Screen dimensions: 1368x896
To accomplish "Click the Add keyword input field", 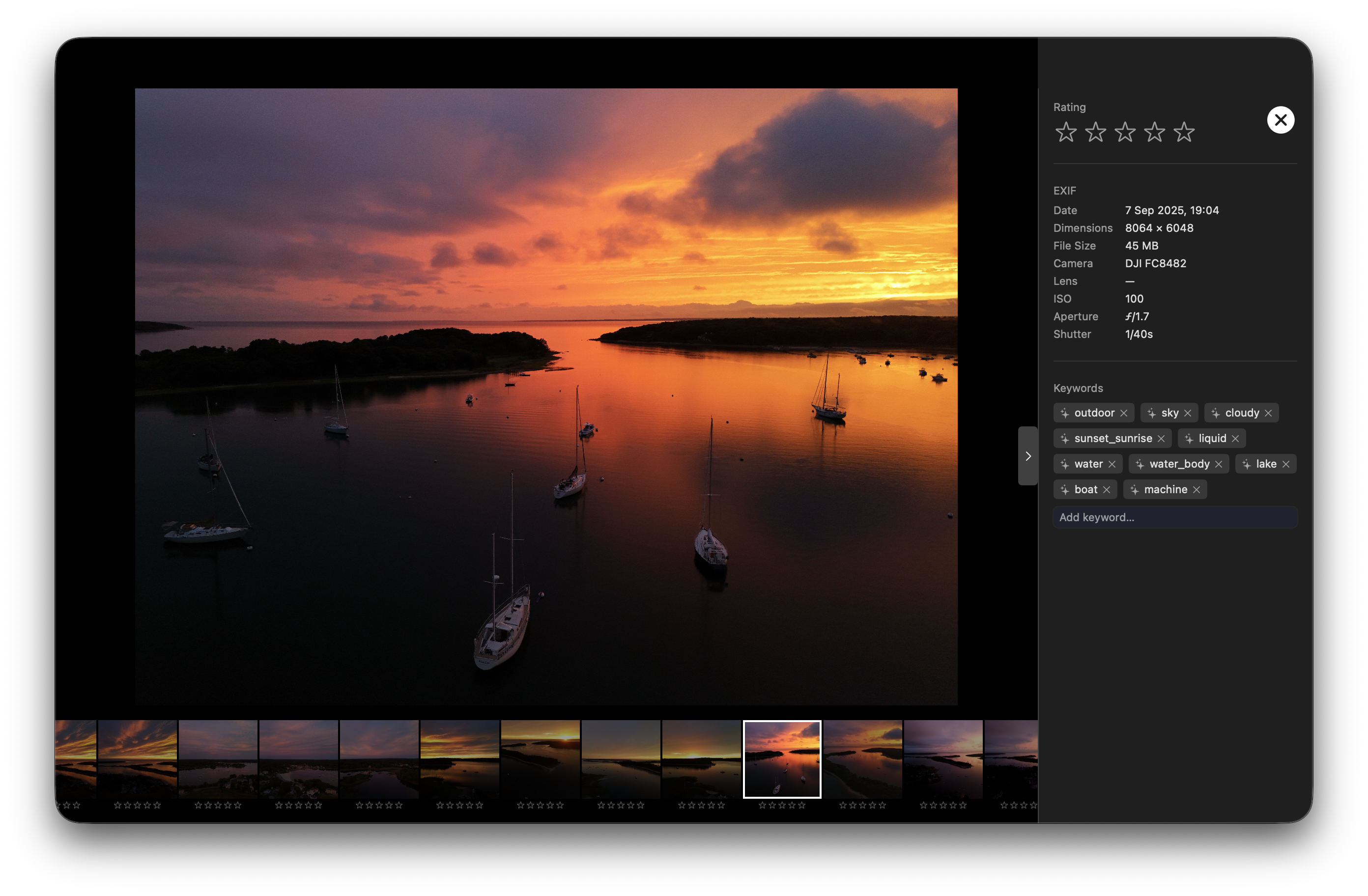I will click(x=1175, y=517).
